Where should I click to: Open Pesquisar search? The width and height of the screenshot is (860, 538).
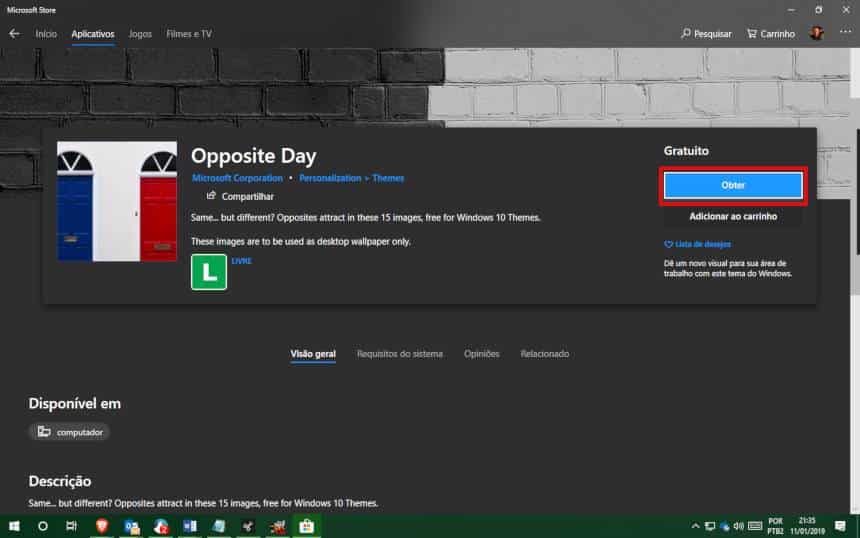click(706, 34)
